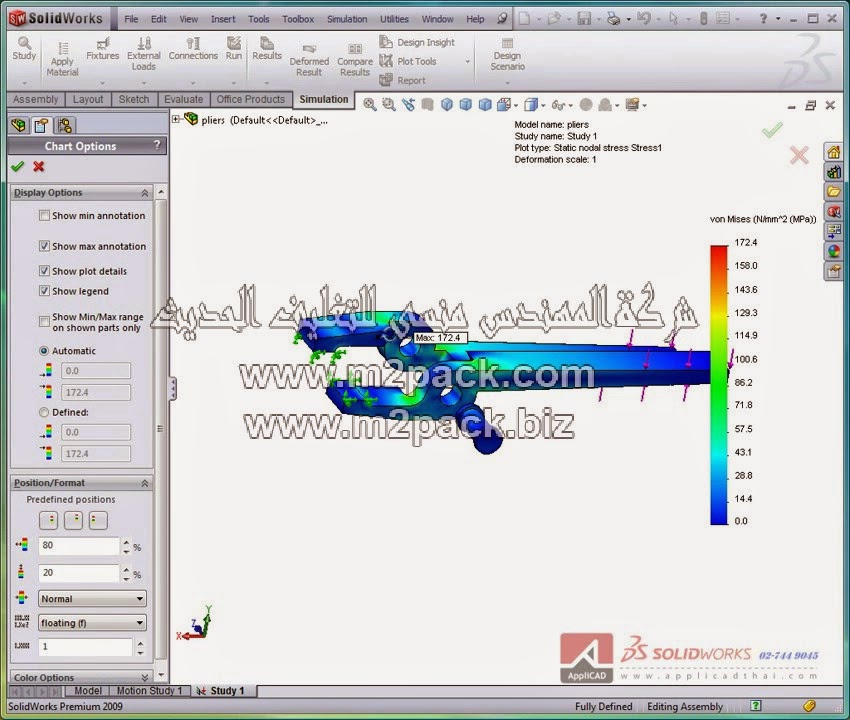
Task: Open Compare Results tool
Action: [355, 60]
